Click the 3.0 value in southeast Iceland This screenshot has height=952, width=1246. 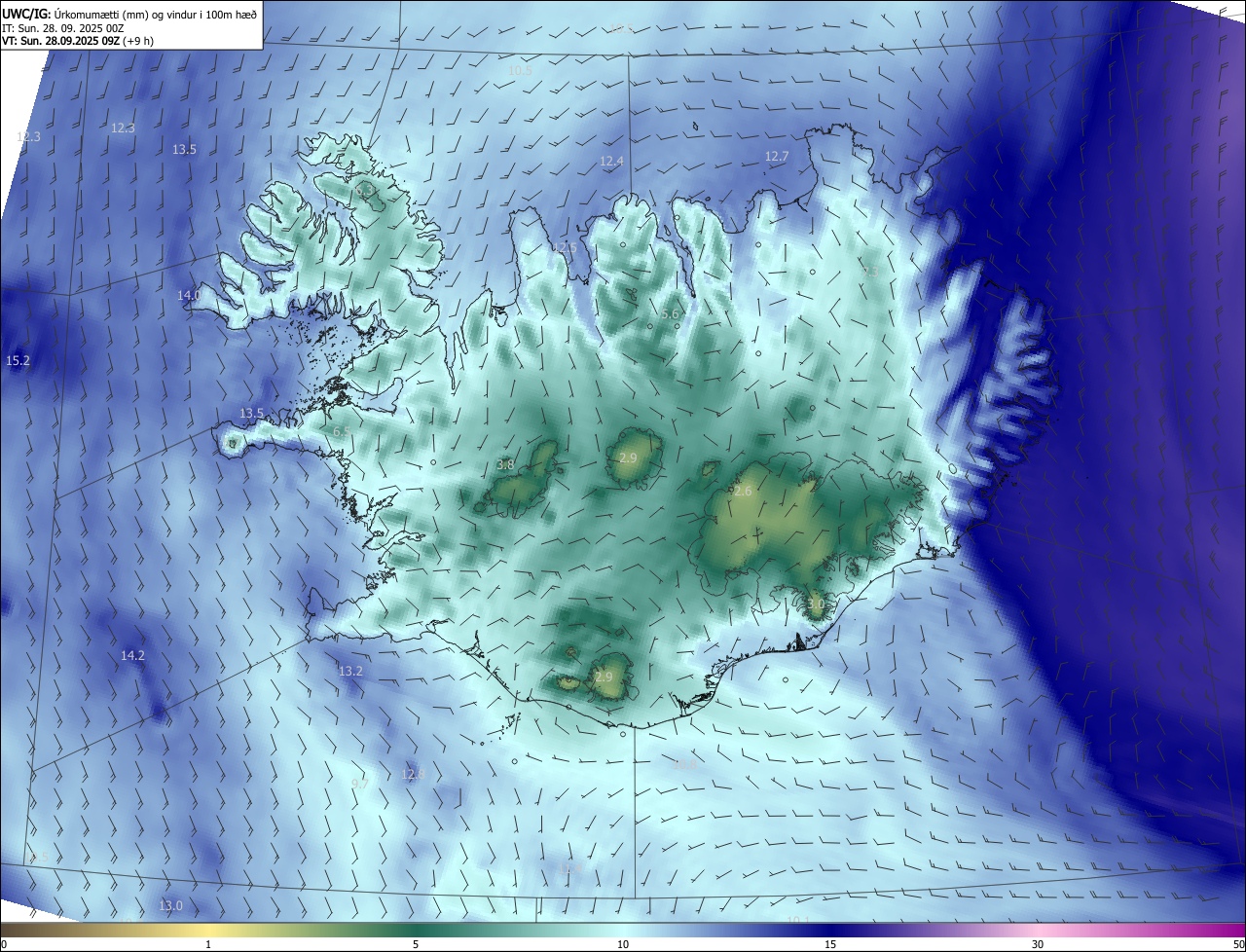(x=816, y=604)
